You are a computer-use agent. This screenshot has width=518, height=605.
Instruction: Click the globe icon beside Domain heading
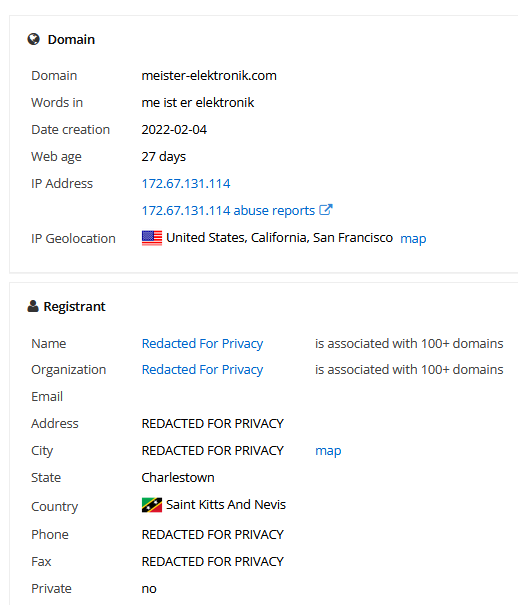click(34, 39)
